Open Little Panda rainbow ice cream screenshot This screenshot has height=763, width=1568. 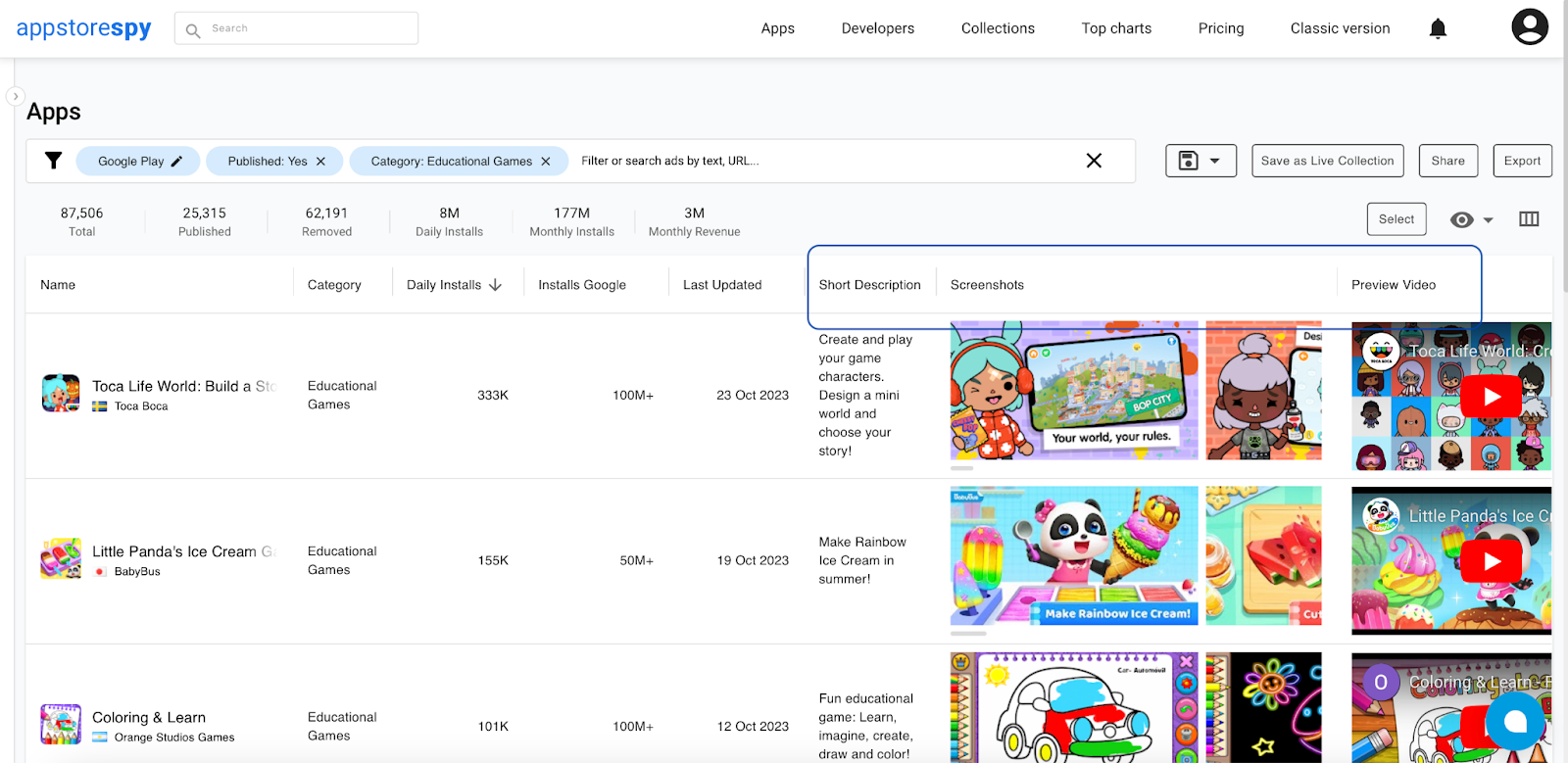point(1074,556)
